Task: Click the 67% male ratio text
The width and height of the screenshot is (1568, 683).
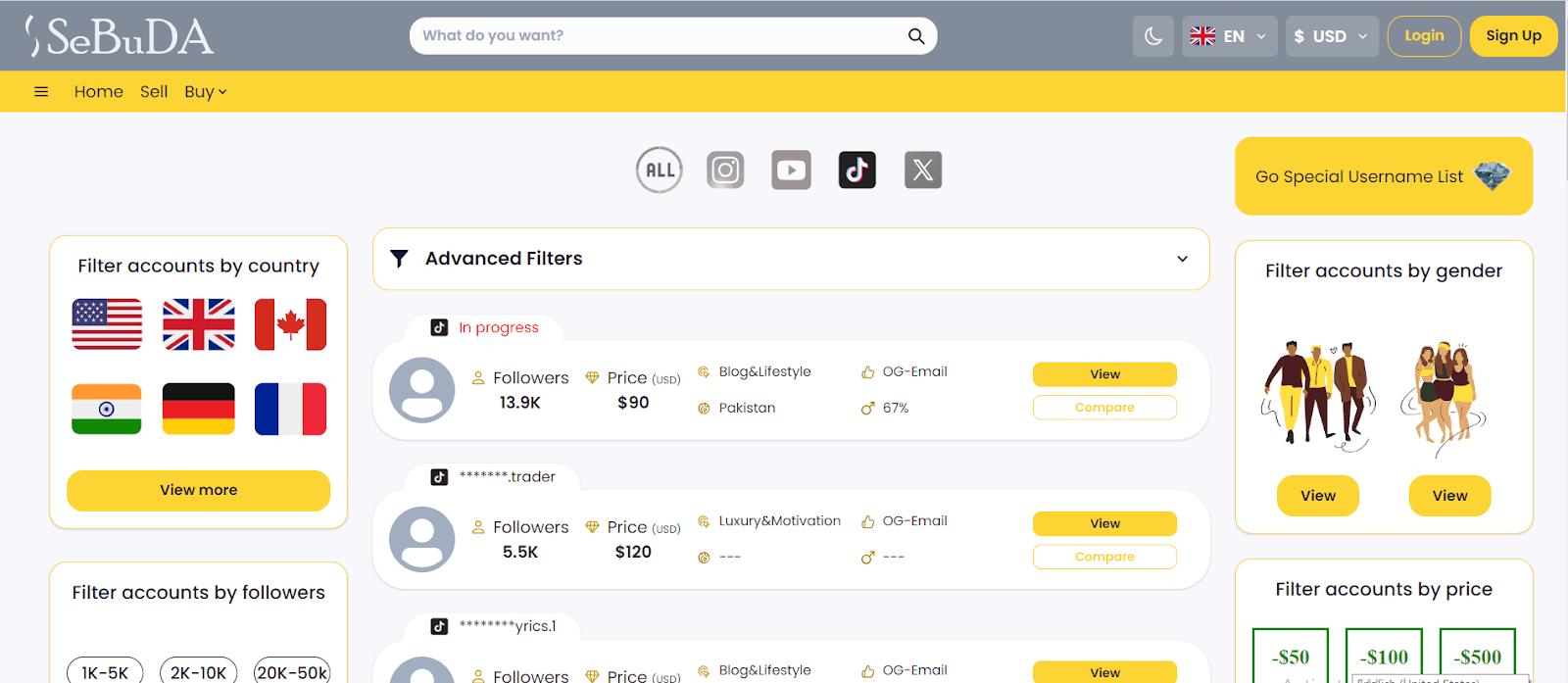Action: [896, 408]
